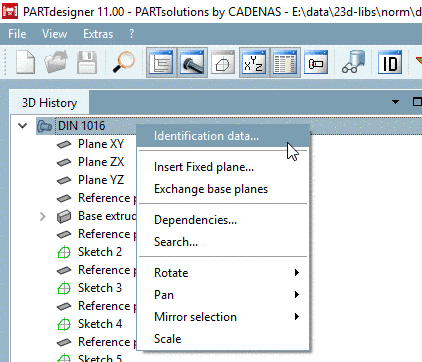Select the Reference plane above Sketch 3
422x362 pixels.
coord(107,270)
